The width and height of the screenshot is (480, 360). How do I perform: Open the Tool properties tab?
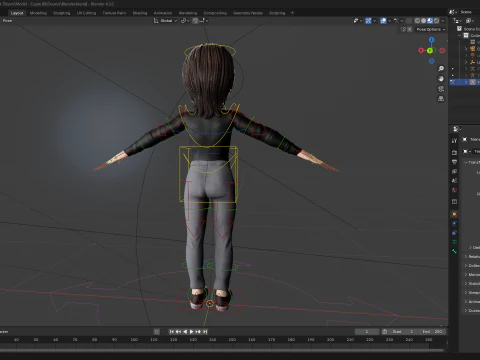(454, 141)
